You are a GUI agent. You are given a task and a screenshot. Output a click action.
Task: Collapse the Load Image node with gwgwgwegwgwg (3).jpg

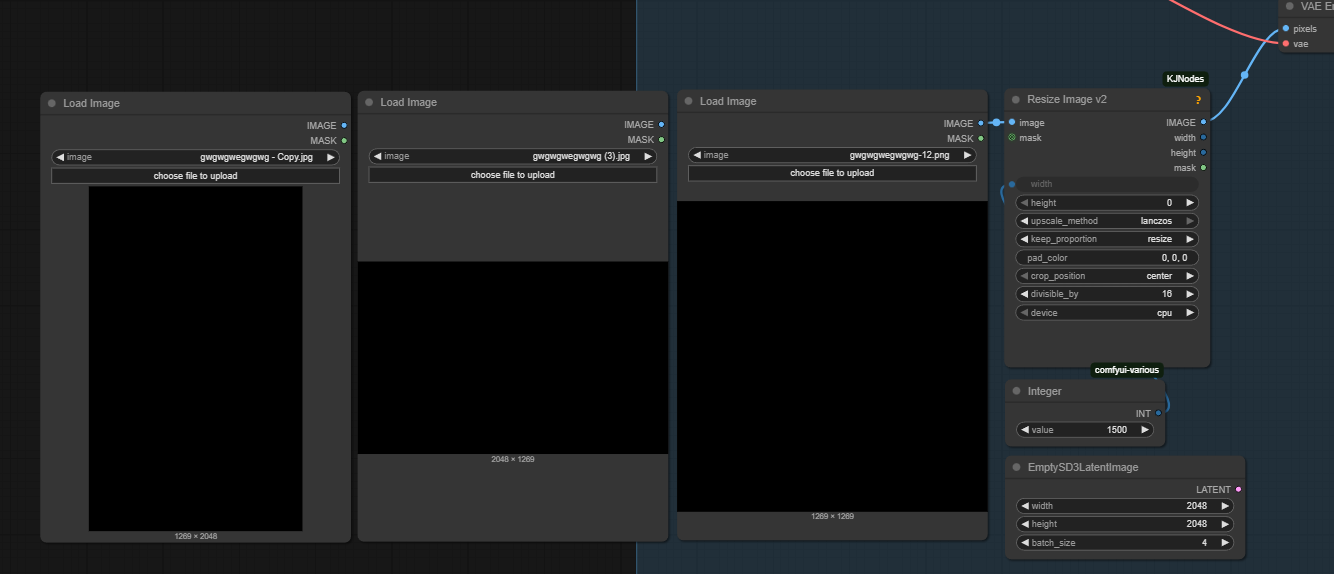coord(369,102)
